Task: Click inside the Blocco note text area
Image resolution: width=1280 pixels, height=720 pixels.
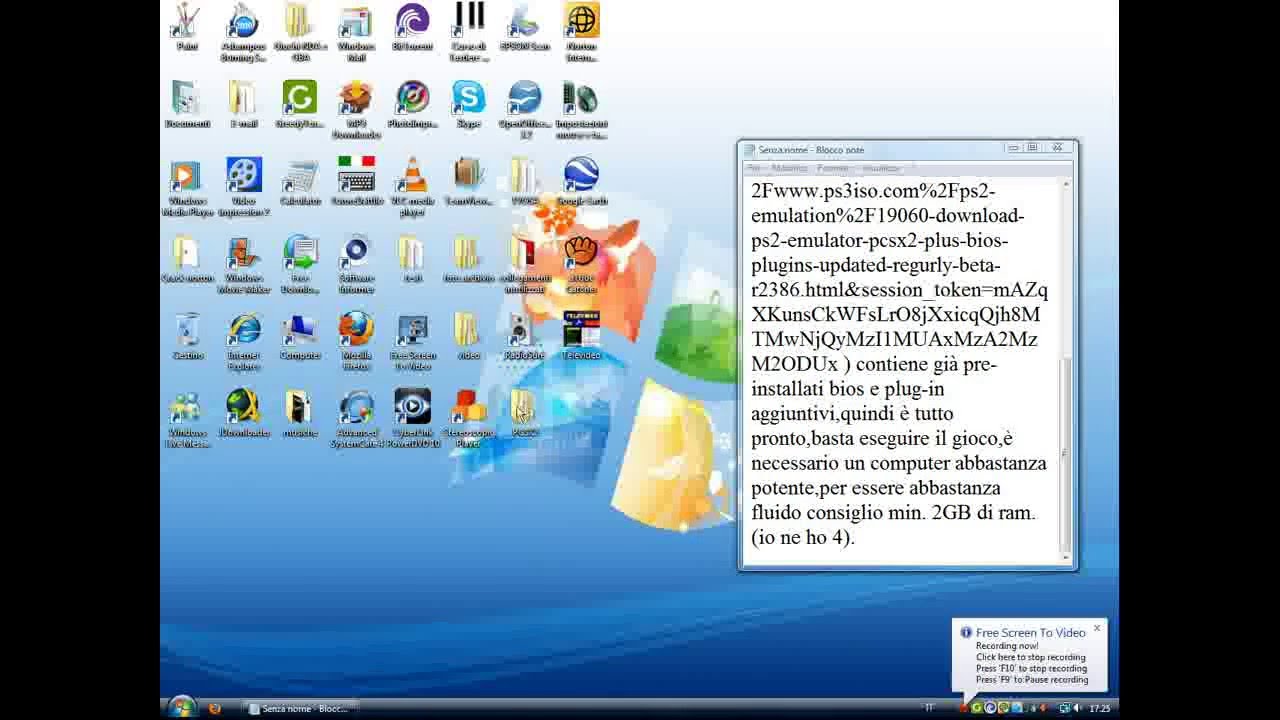Action: [901, 371]
